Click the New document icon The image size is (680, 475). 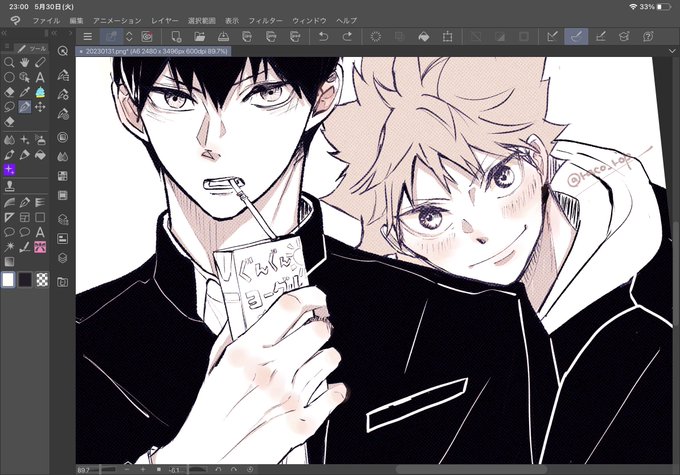point(176,36)
